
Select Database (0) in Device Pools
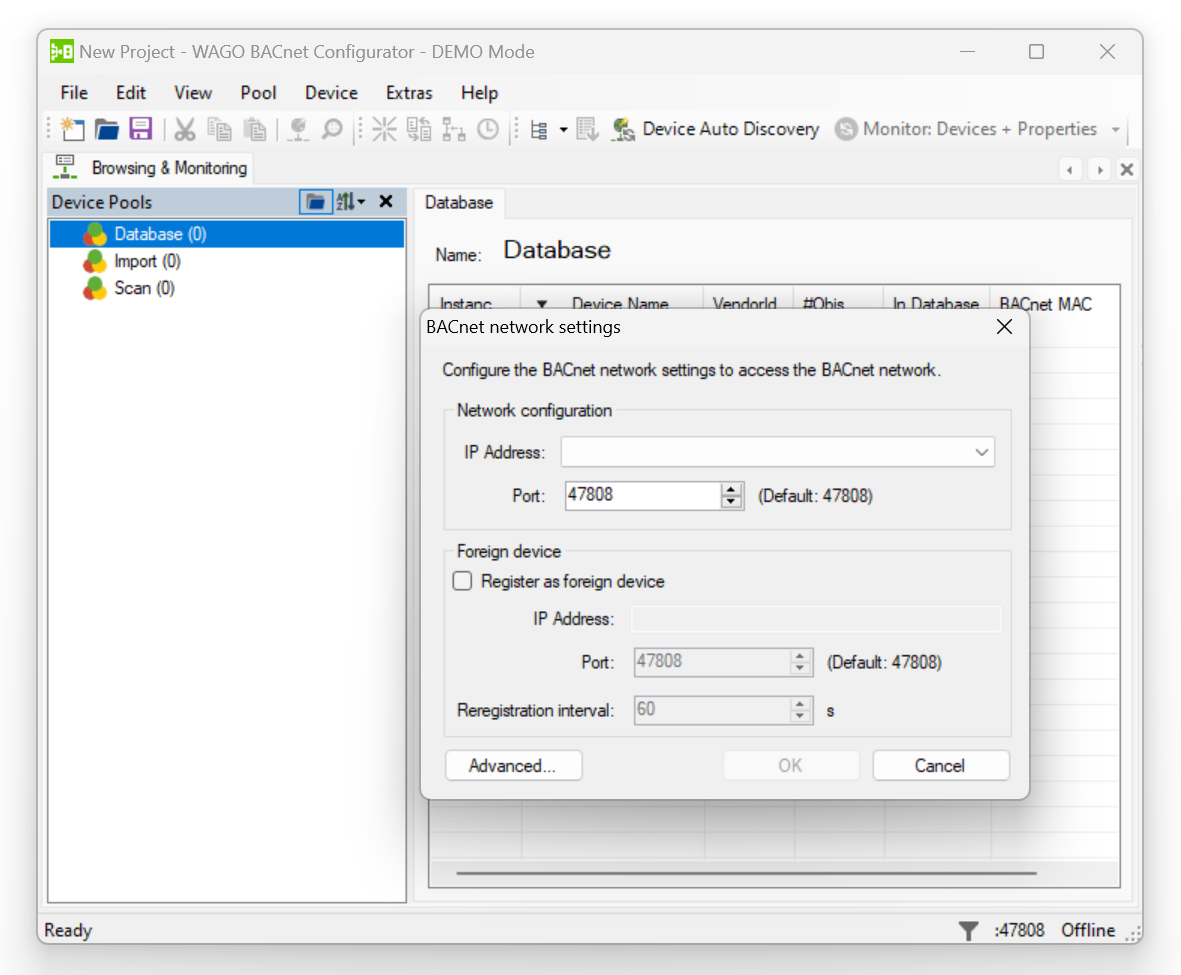227,234
